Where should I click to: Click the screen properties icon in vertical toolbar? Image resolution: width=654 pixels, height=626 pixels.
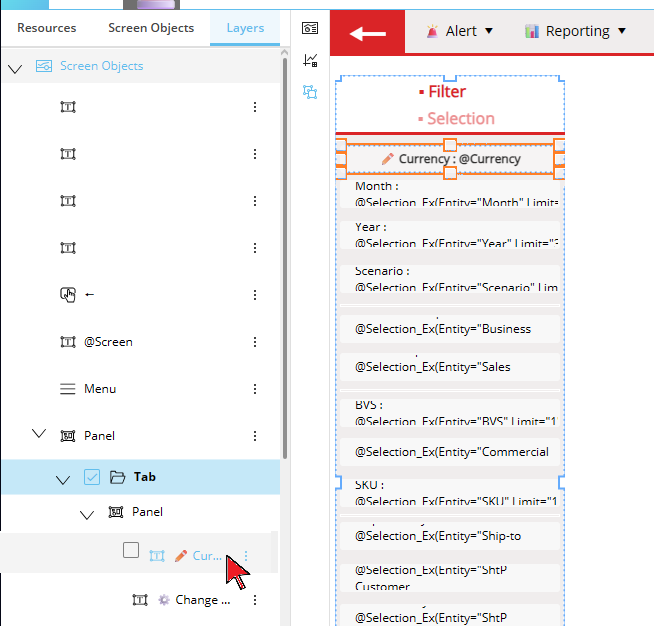(x=310, y=28)
